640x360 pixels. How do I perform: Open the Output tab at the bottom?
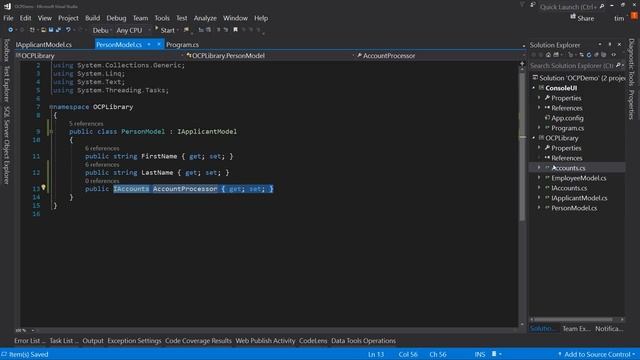click(93, 340)
